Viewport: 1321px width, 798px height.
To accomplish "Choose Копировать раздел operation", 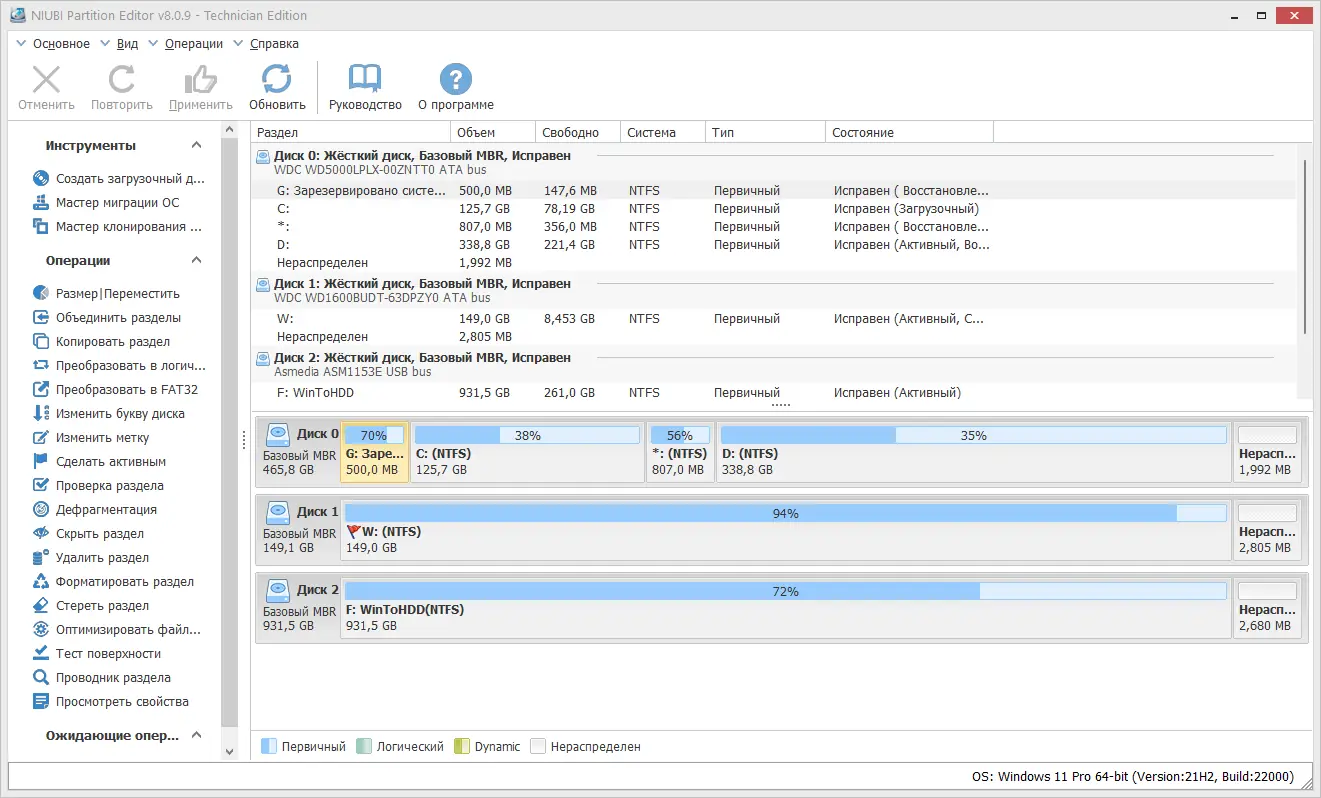I will coord(100,342).
